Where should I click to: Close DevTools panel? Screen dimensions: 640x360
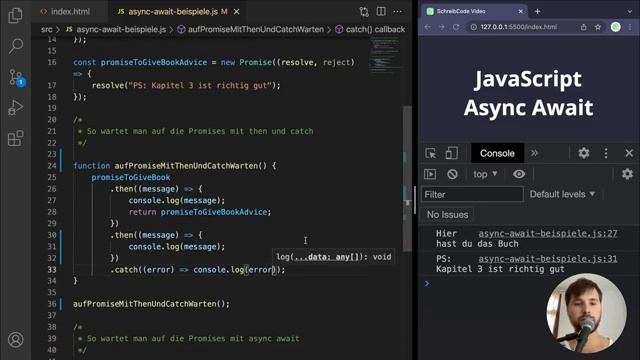click(629, 153)
